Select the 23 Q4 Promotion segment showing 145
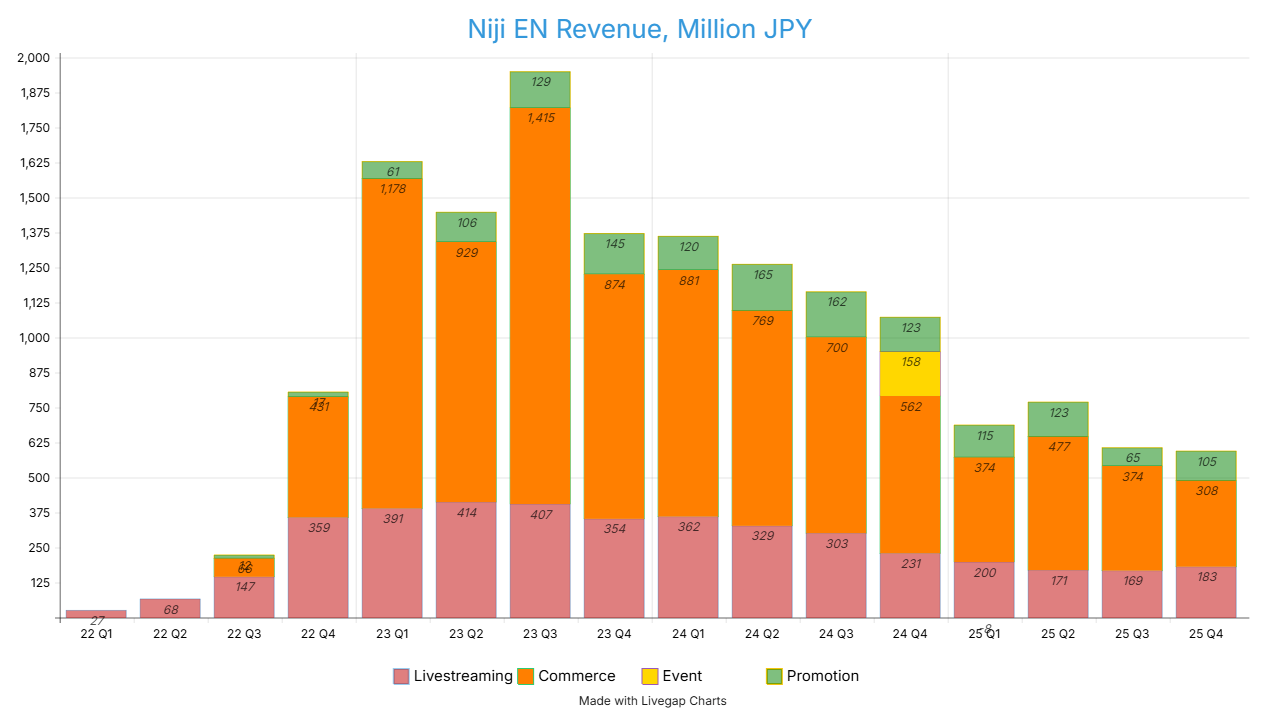The width and height of the screenshot is (1280, 720). [614, 254]
